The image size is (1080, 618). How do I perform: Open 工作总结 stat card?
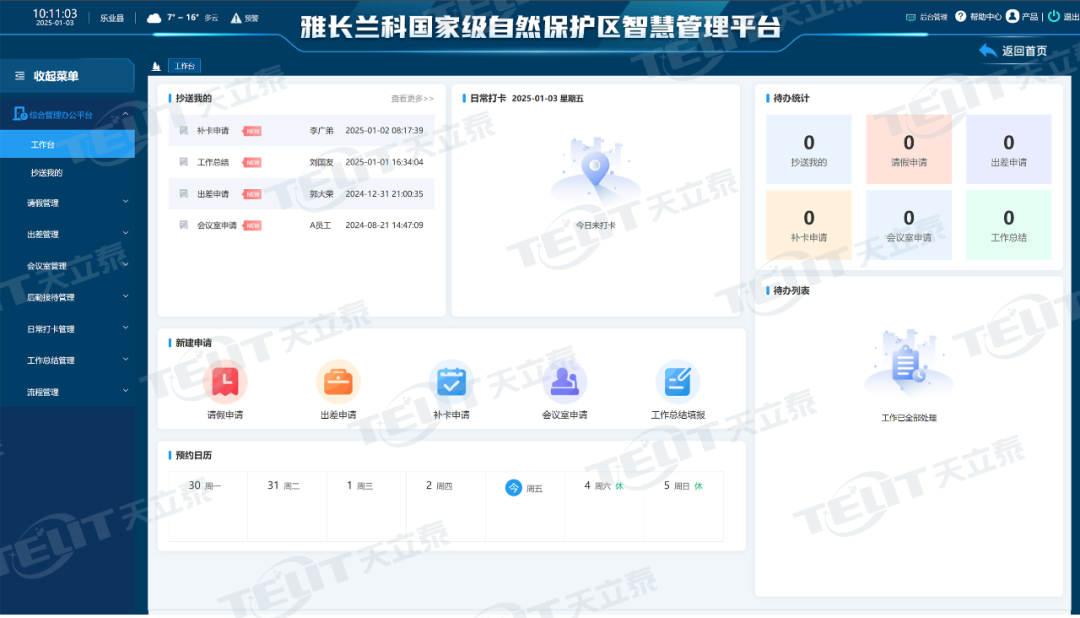(1008, 225)
